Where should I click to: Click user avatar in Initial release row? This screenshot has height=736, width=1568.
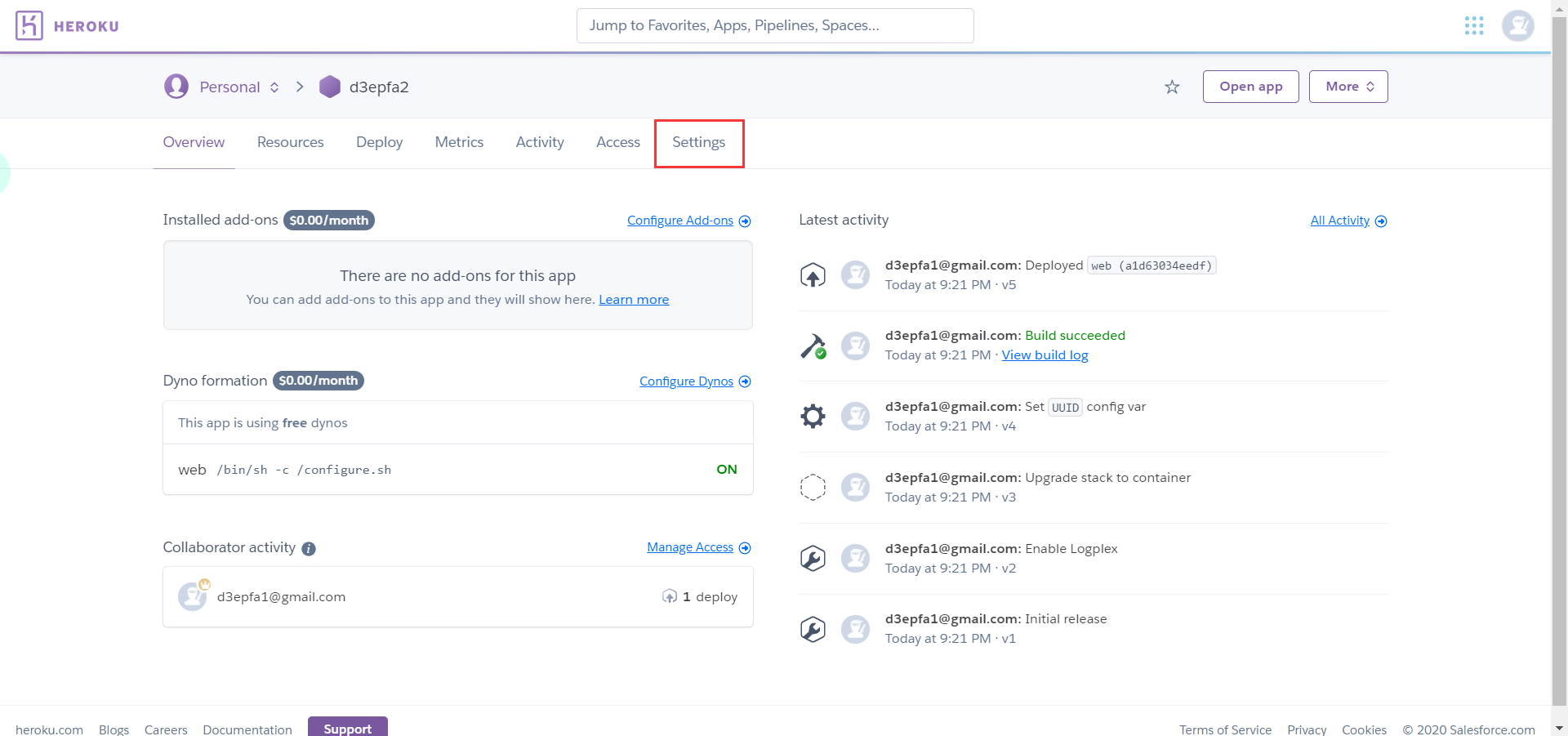(x=856, y=630)
